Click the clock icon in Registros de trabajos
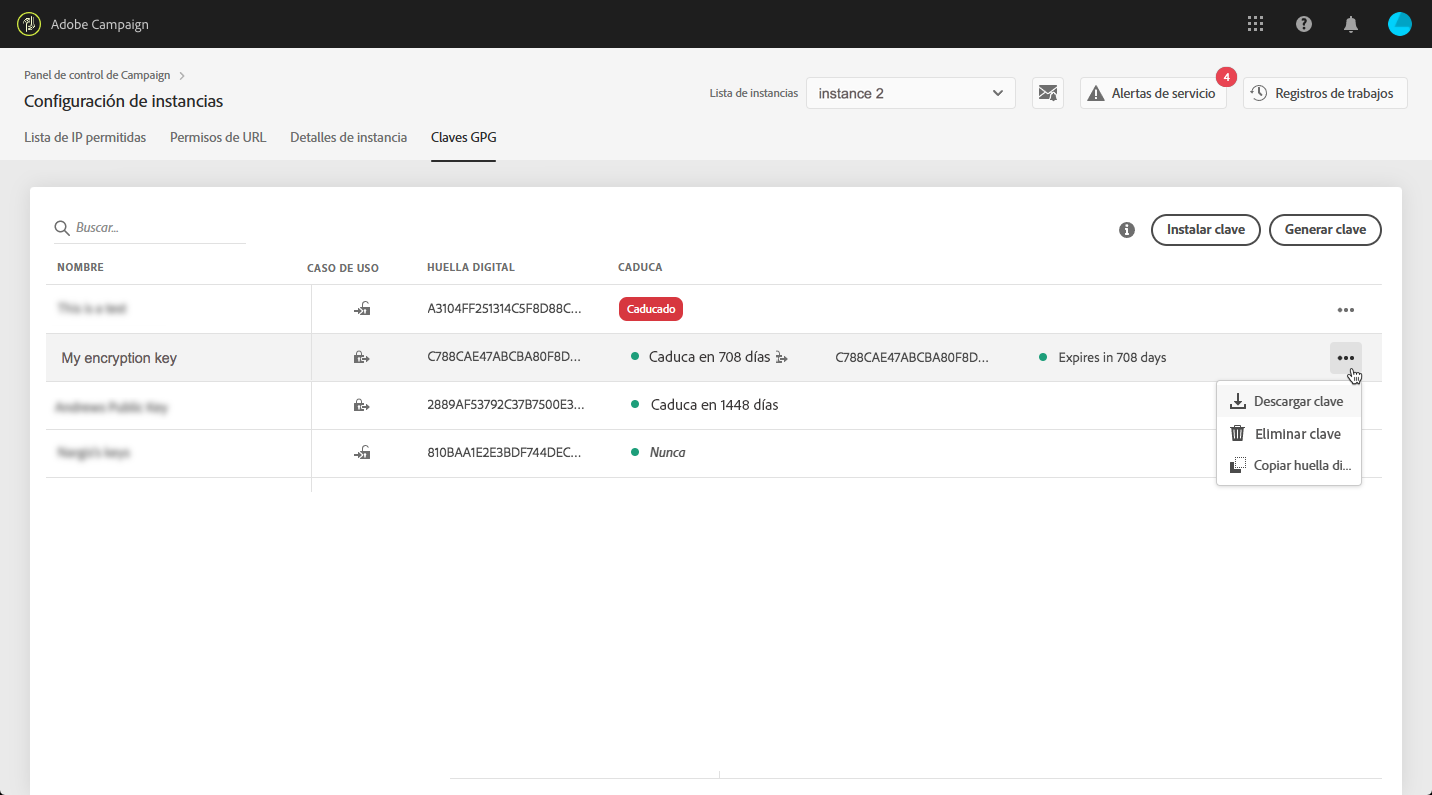 [1259, 93]
